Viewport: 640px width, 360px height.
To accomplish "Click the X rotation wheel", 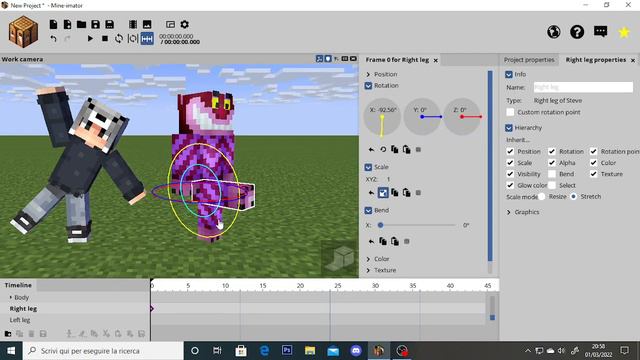I will coord(382,117).
